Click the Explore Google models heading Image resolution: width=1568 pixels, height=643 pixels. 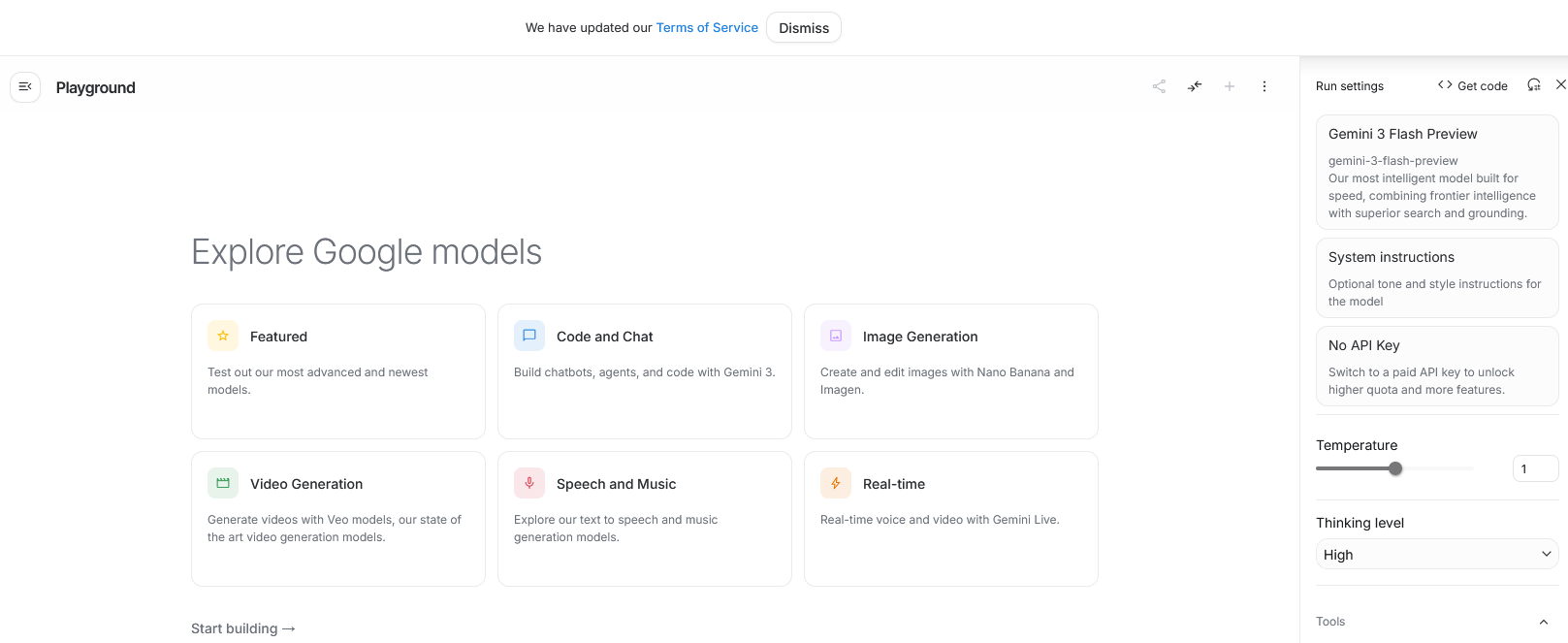point(367,252)
